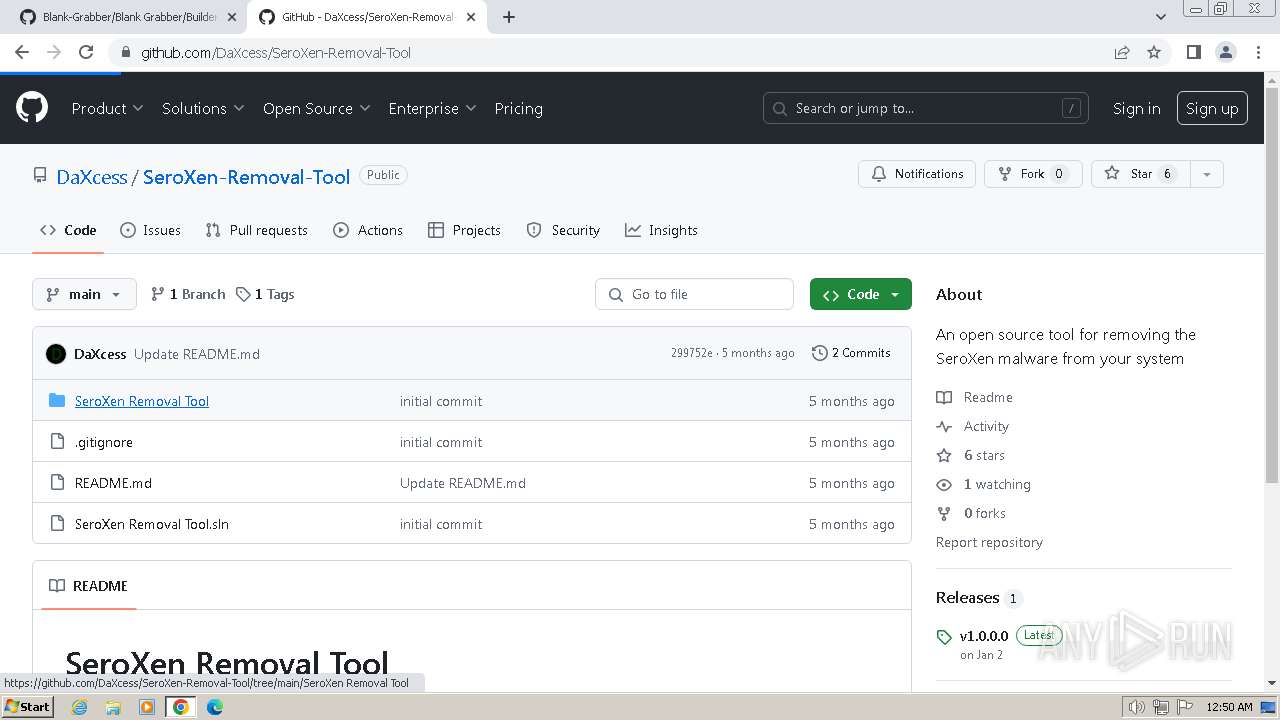Click the volume tray icon
The height and width of the screenshot is (720, 1280).
click(1136, 707)
